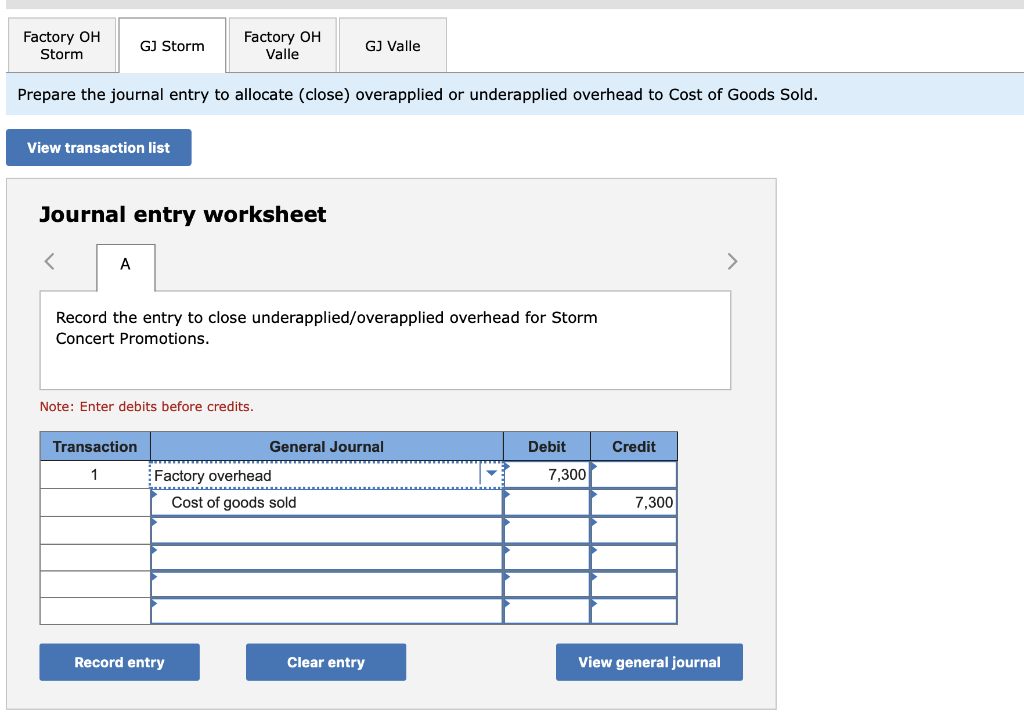
Task: Click the marker icon in the Debit cell of row one
Action: point(510,468)
